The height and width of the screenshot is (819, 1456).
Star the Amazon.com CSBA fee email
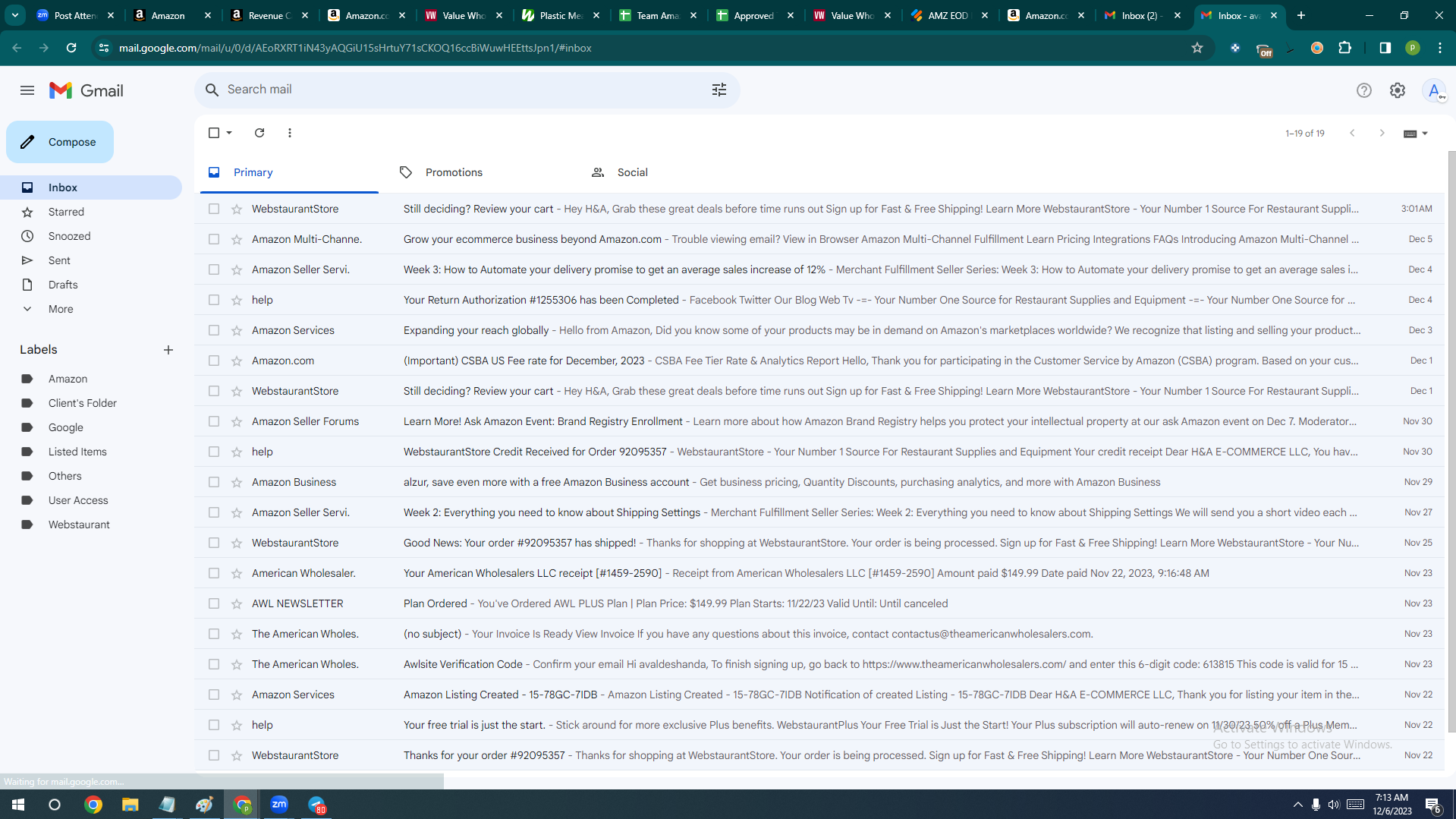click(237, 361)
